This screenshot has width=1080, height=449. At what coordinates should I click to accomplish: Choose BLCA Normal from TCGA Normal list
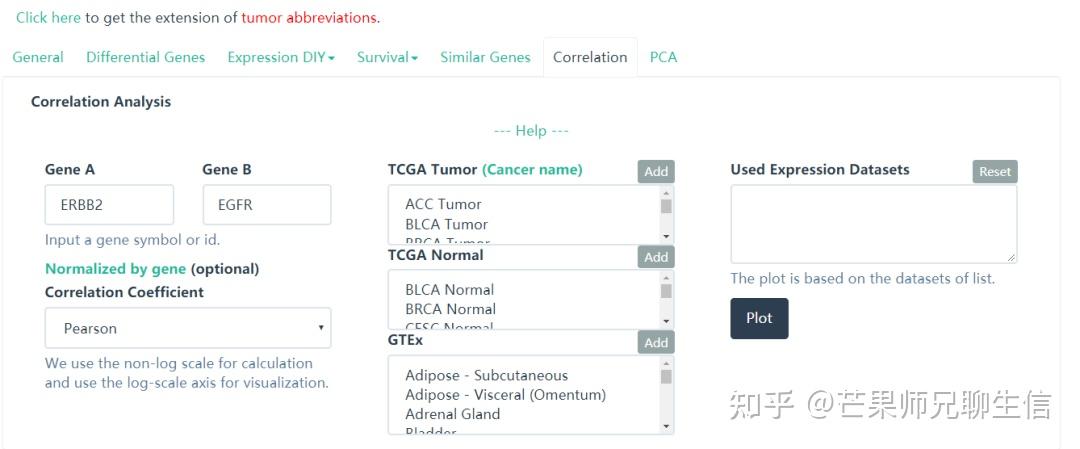[x=449, y=290]
